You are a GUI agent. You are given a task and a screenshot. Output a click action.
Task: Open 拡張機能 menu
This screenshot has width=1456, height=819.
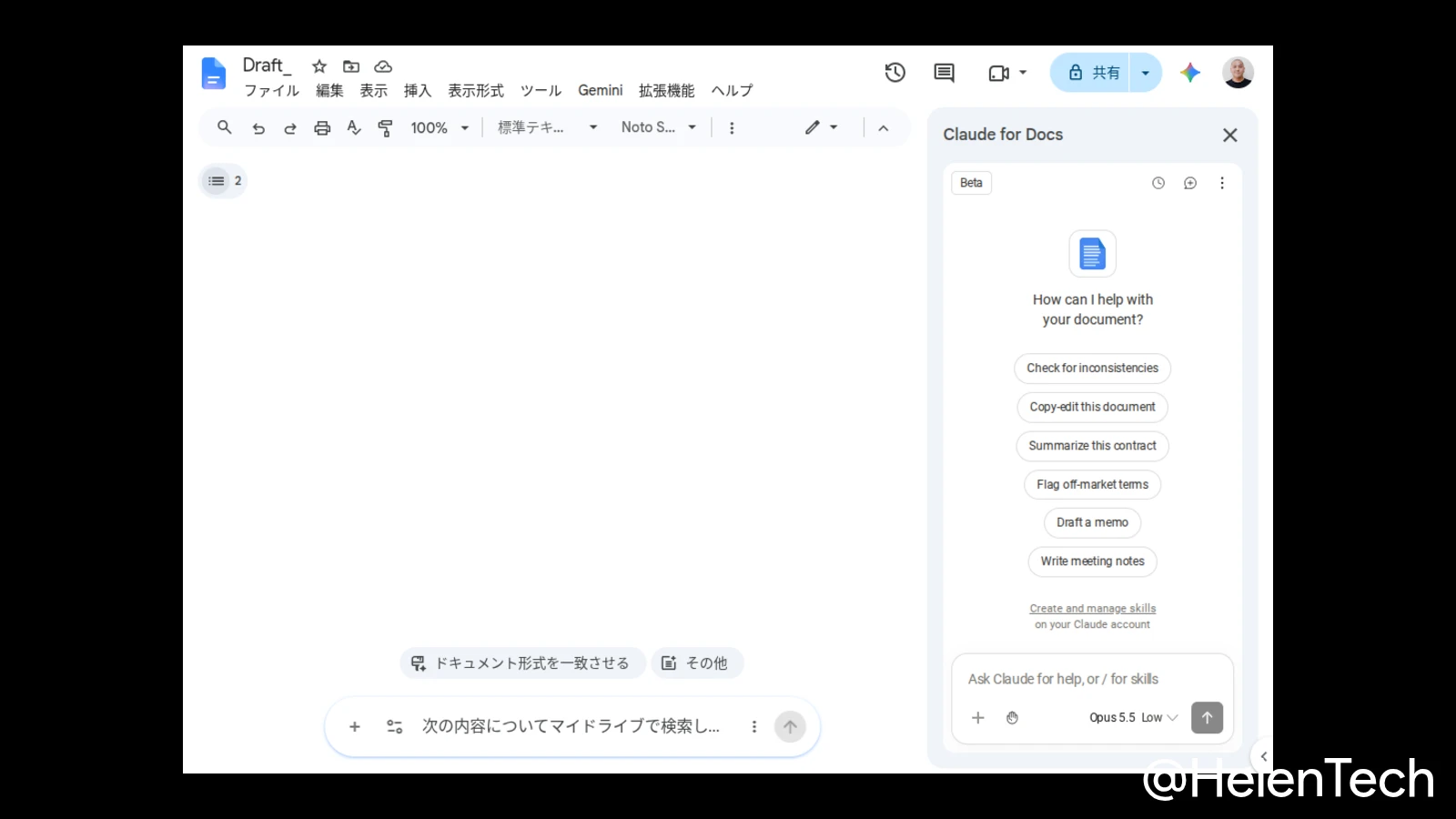click(x=667, y=91)
